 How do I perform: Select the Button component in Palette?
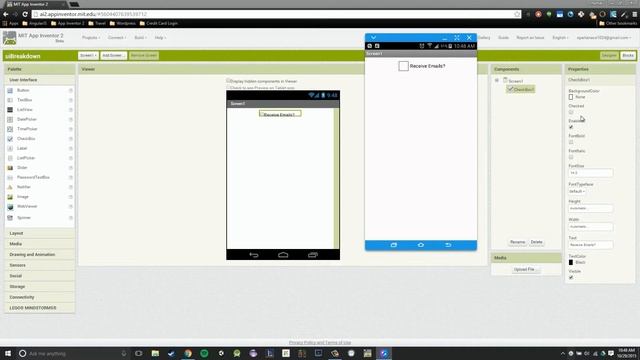point(23,90)
